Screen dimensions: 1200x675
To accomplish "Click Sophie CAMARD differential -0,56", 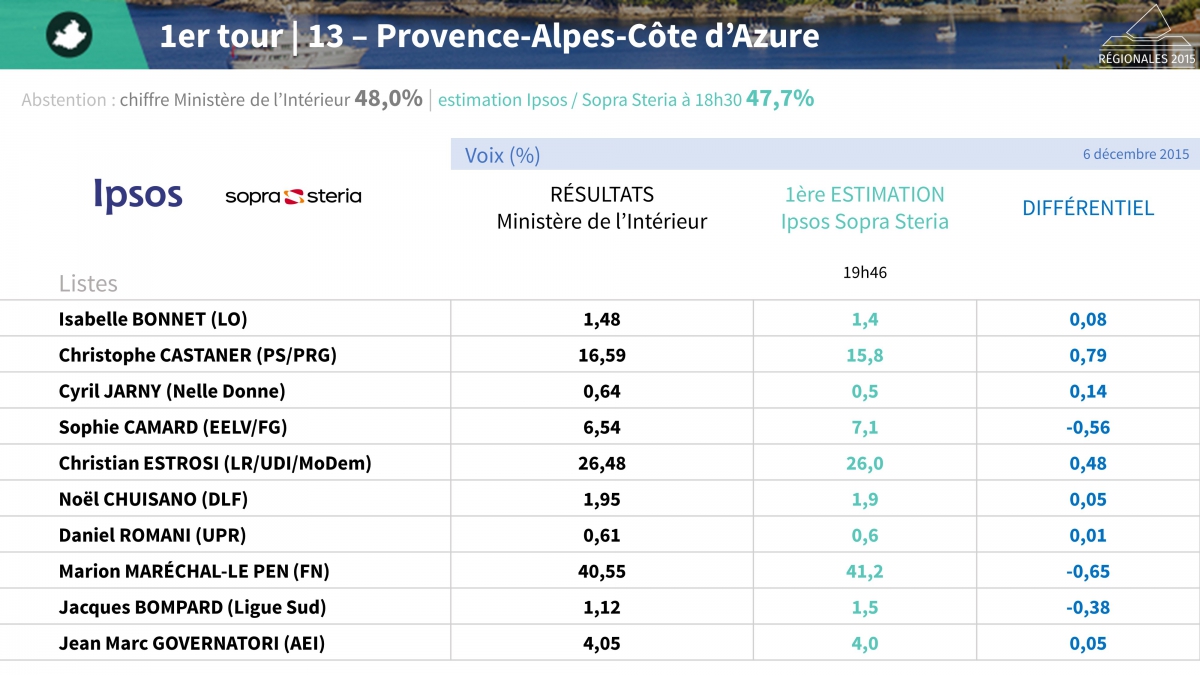I will (1088, 428).
